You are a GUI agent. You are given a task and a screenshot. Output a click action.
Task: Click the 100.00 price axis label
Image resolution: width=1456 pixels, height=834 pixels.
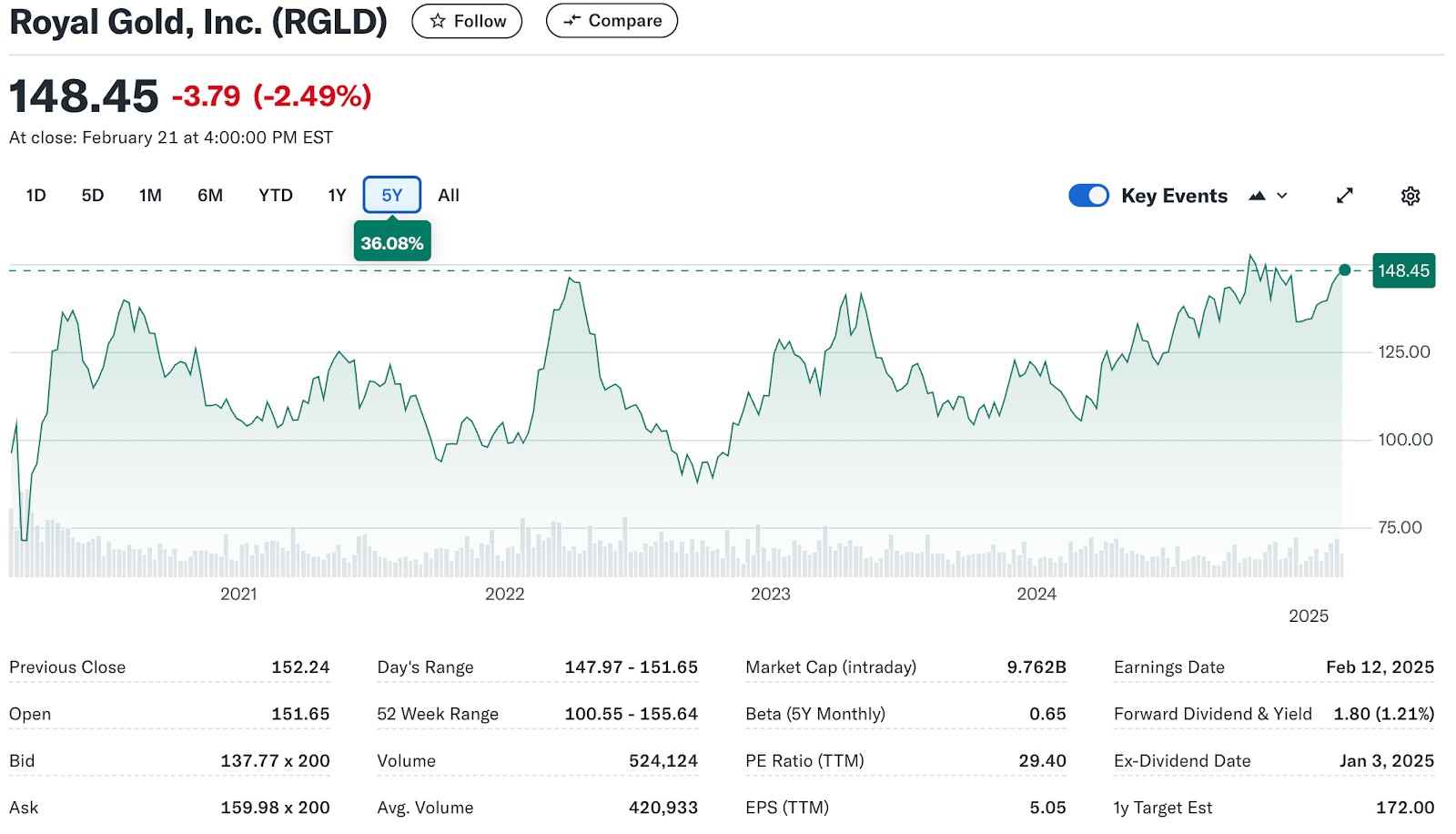[1405, 440]
